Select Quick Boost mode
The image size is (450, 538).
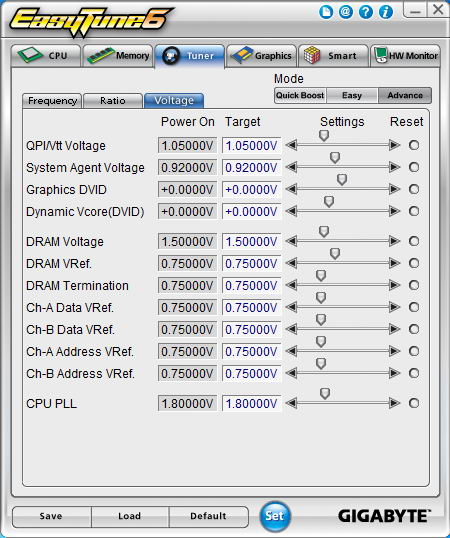[300, 95]
